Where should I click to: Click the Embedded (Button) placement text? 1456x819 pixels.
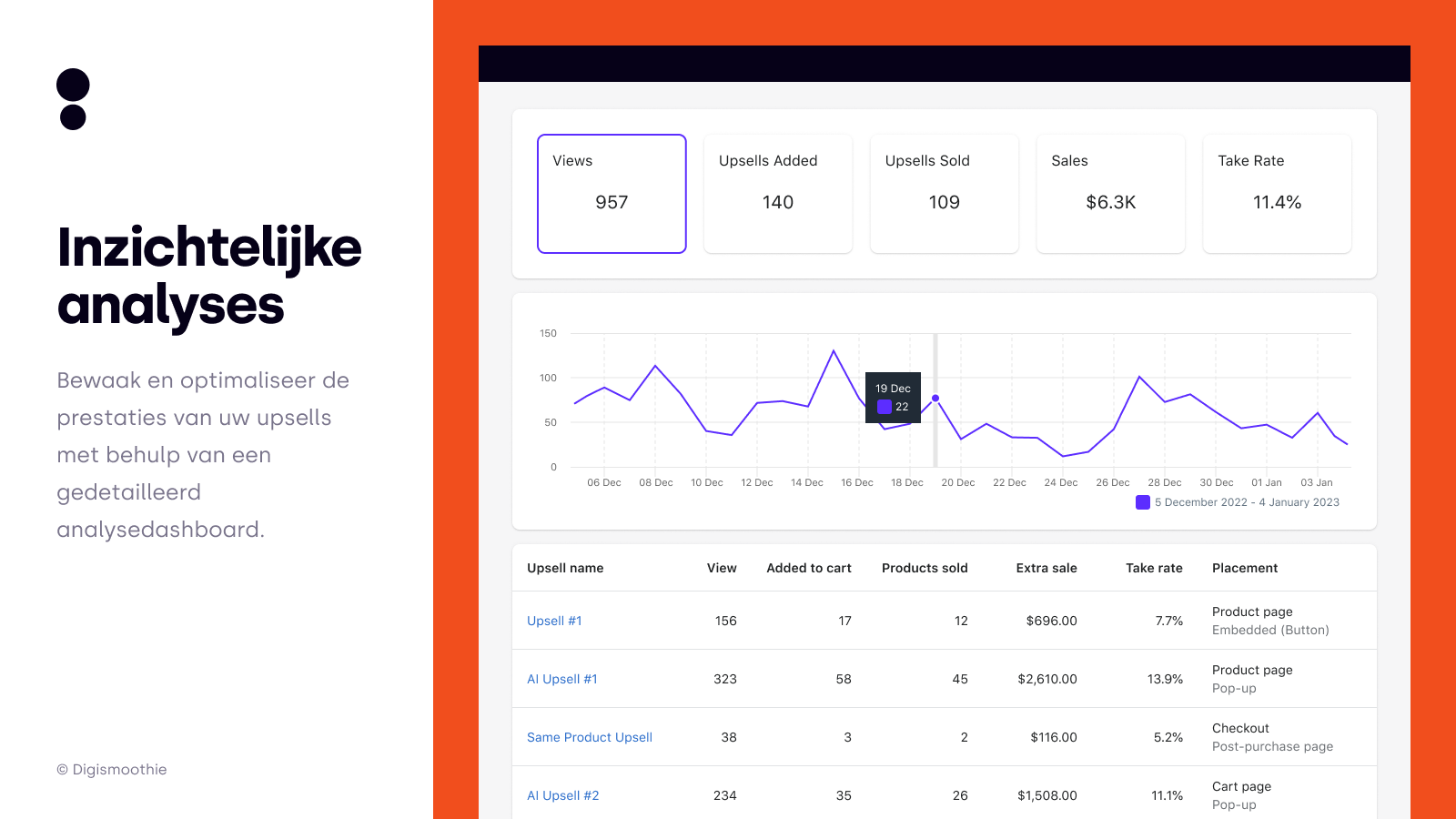click(1270, 630)
